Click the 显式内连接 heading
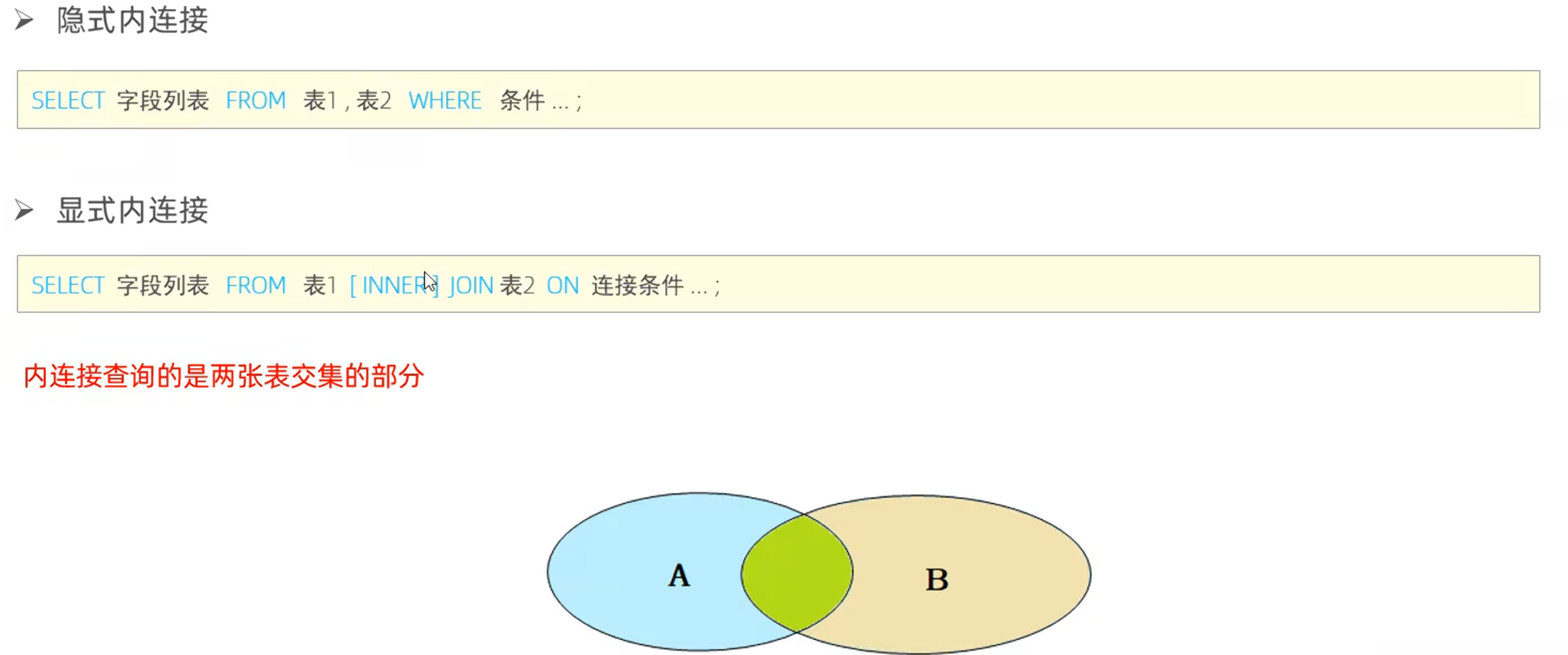The height and width of the screenshot is (655, 1568). pyautogui.click(x=133, y=210)
